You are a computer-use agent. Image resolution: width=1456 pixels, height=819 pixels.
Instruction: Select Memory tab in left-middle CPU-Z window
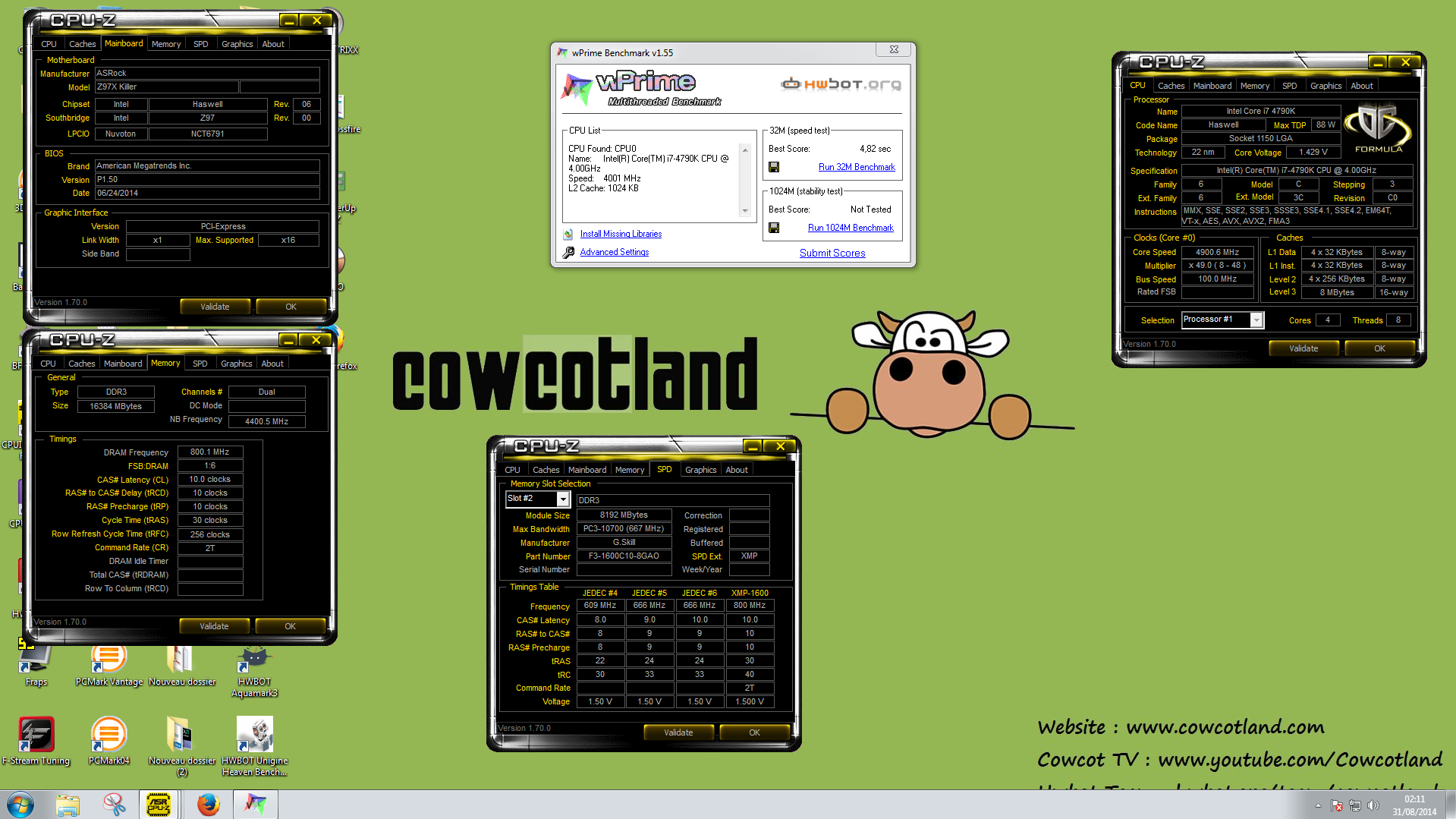coord(165,364)
